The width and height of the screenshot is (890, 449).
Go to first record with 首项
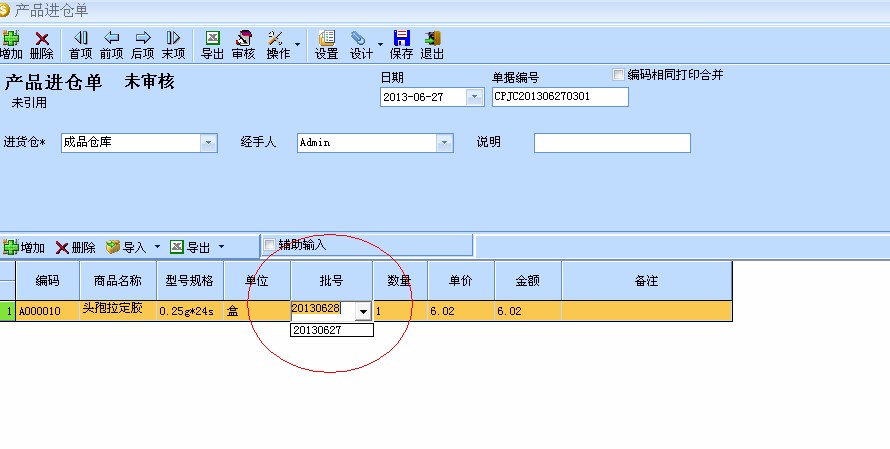pos(81,45)
